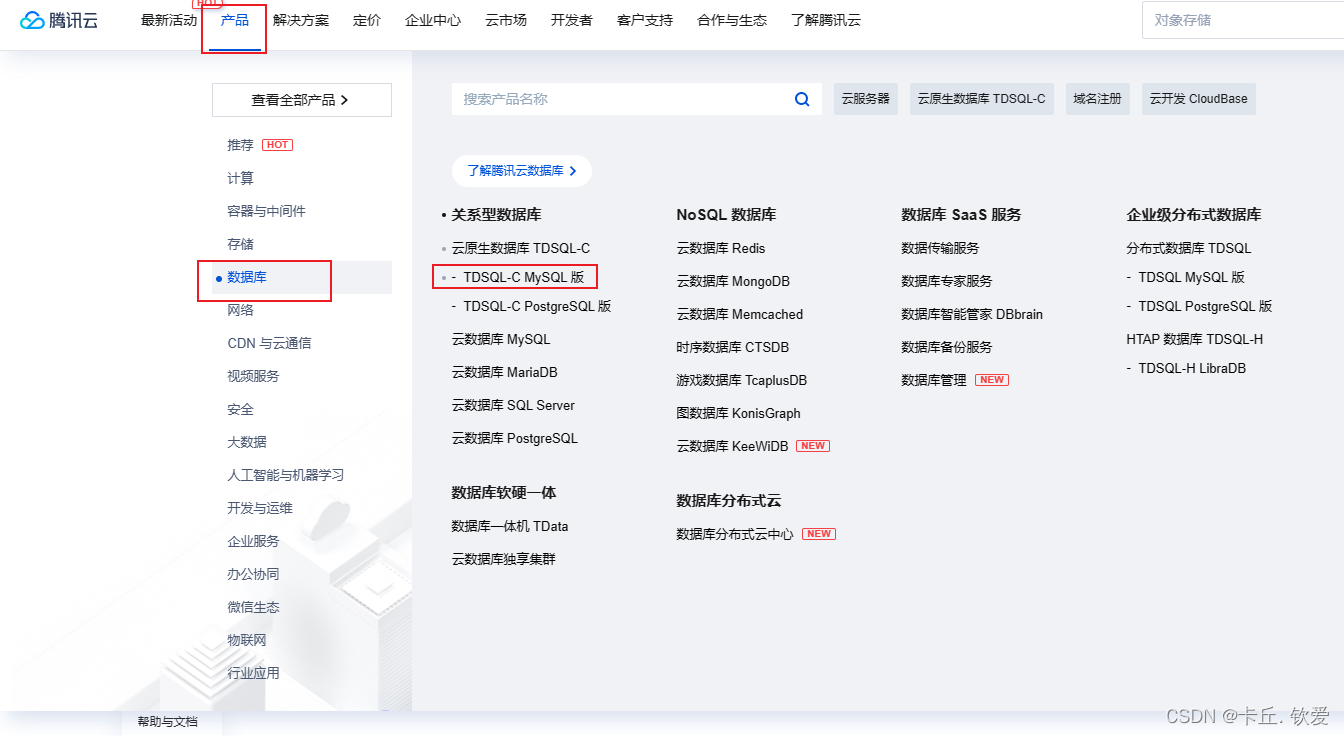Open 云数据库 KeeWiDB link

click(x=732, y=446)
